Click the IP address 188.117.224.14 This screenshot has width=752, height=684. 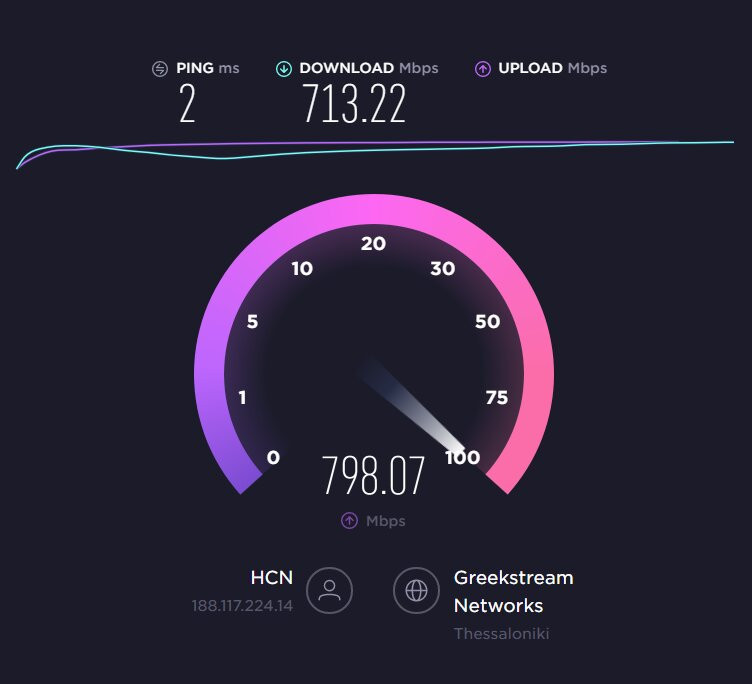click(242, 606)
